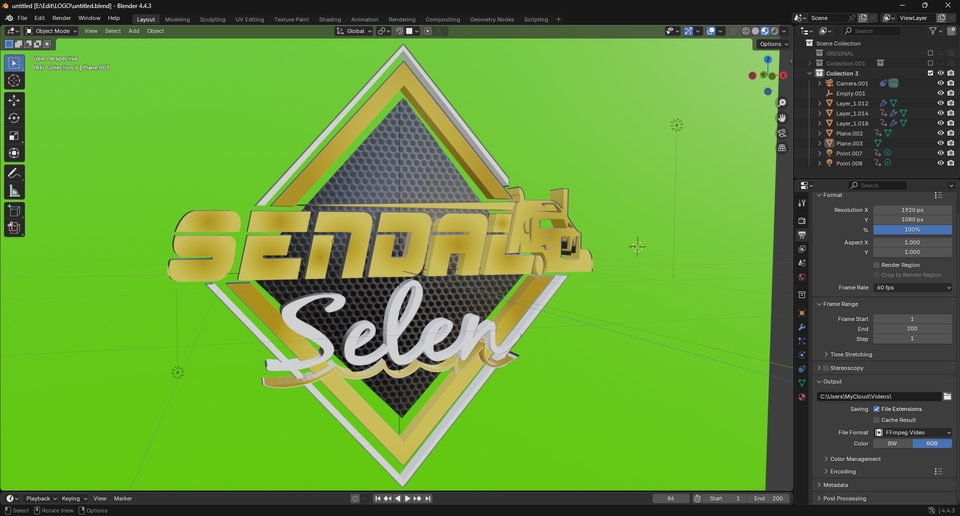960x516 pixels.
Task: Pick the Scale tool
Action: 14,136
